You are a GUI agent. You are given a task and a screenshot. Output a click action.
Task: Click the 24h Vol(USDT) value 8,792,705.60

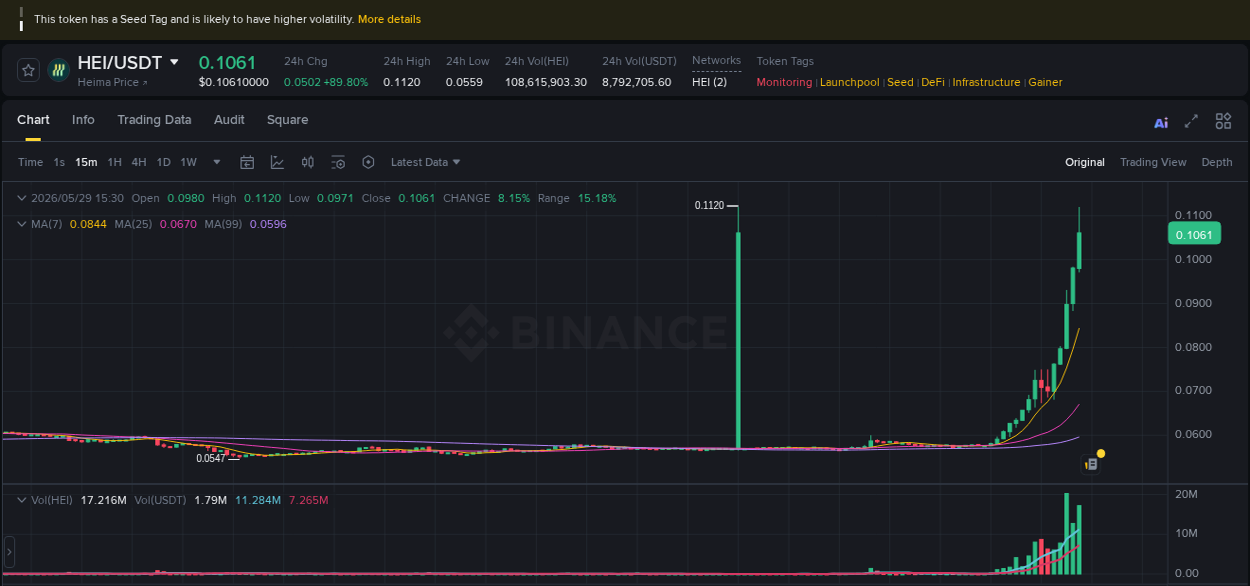[637, 82]
